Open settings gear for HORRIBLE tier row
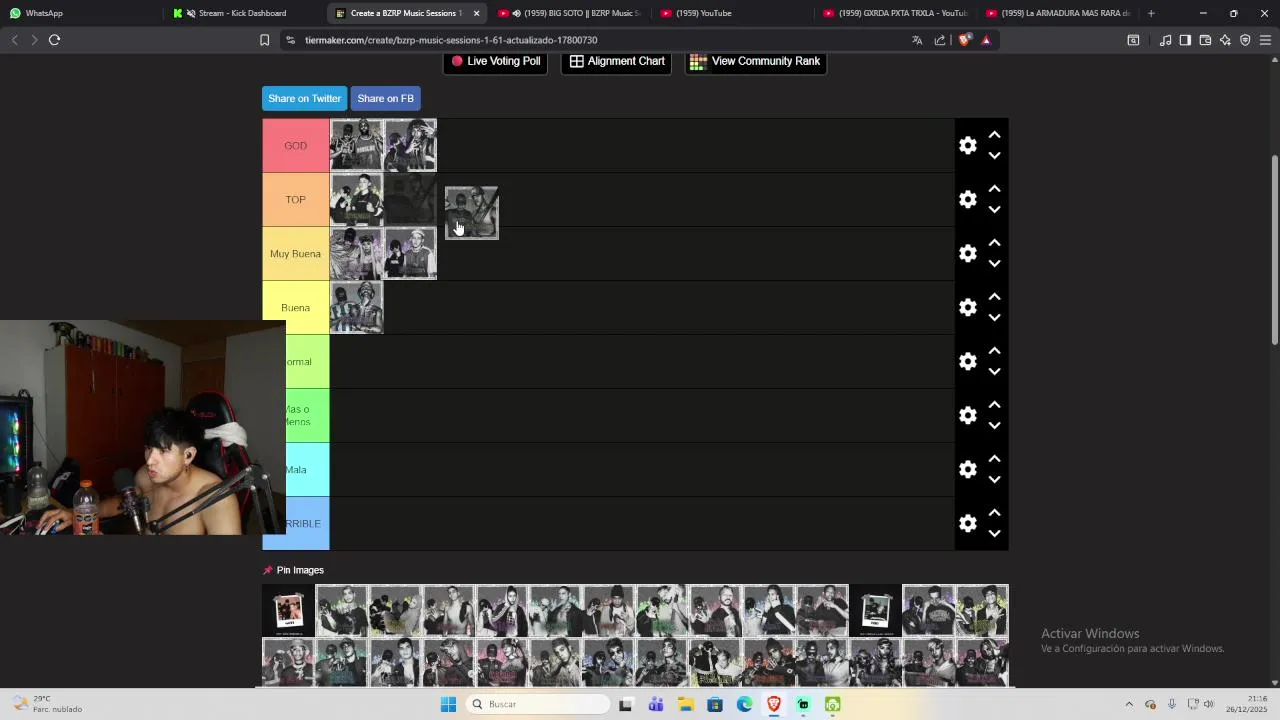The image size is (1280, 720). coord(967,524)
